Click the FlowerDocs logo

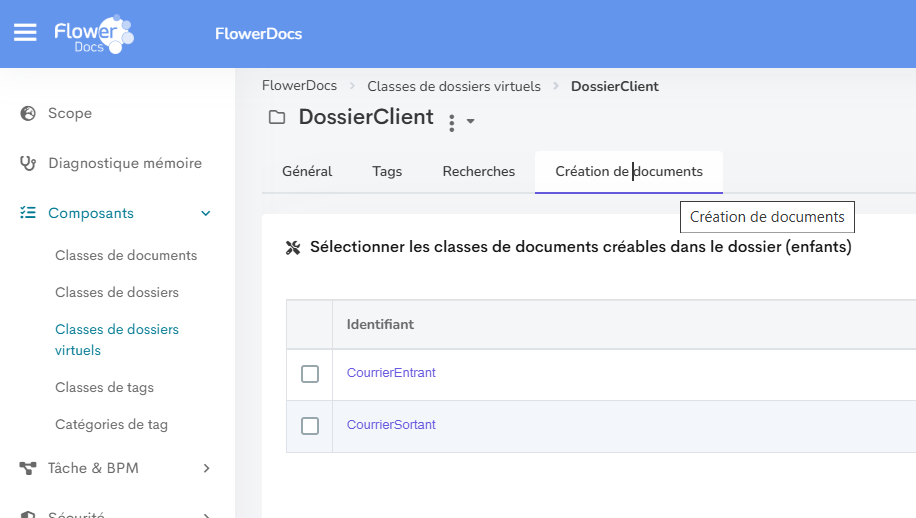tap(94, 34)
